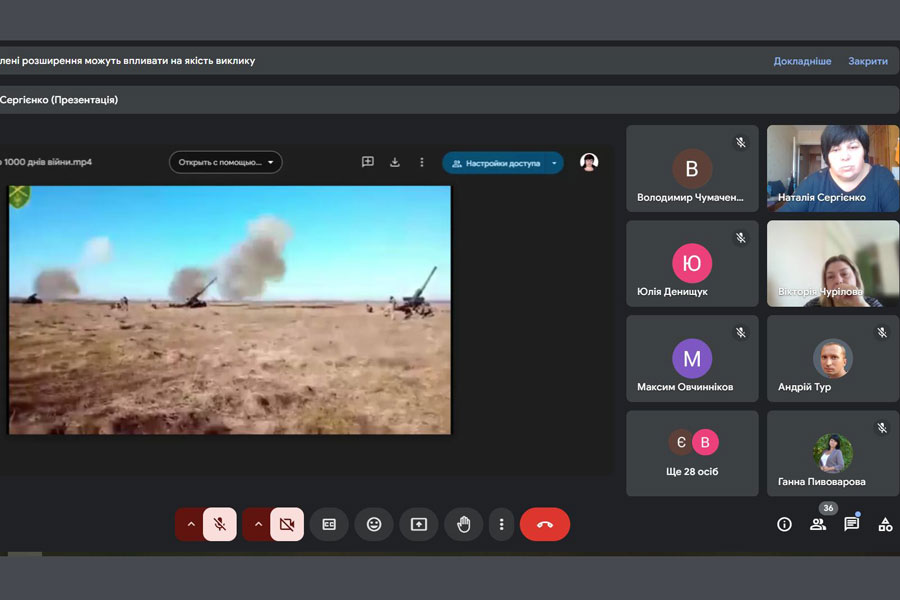
Task: Click the 'Закрити' notification button
Action: click(867, 61)
